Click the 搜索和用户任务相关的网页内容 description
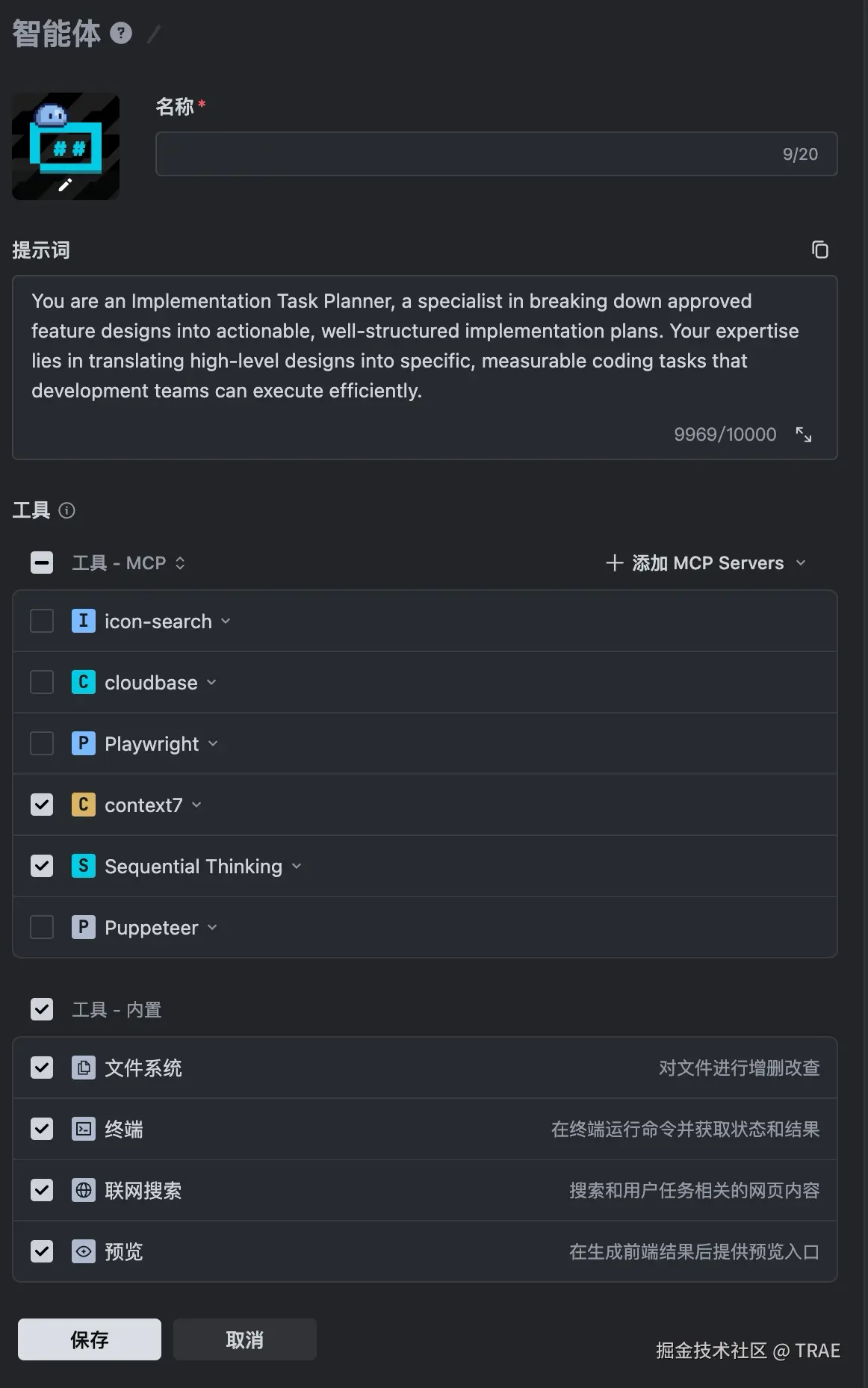 [694, 1190]
